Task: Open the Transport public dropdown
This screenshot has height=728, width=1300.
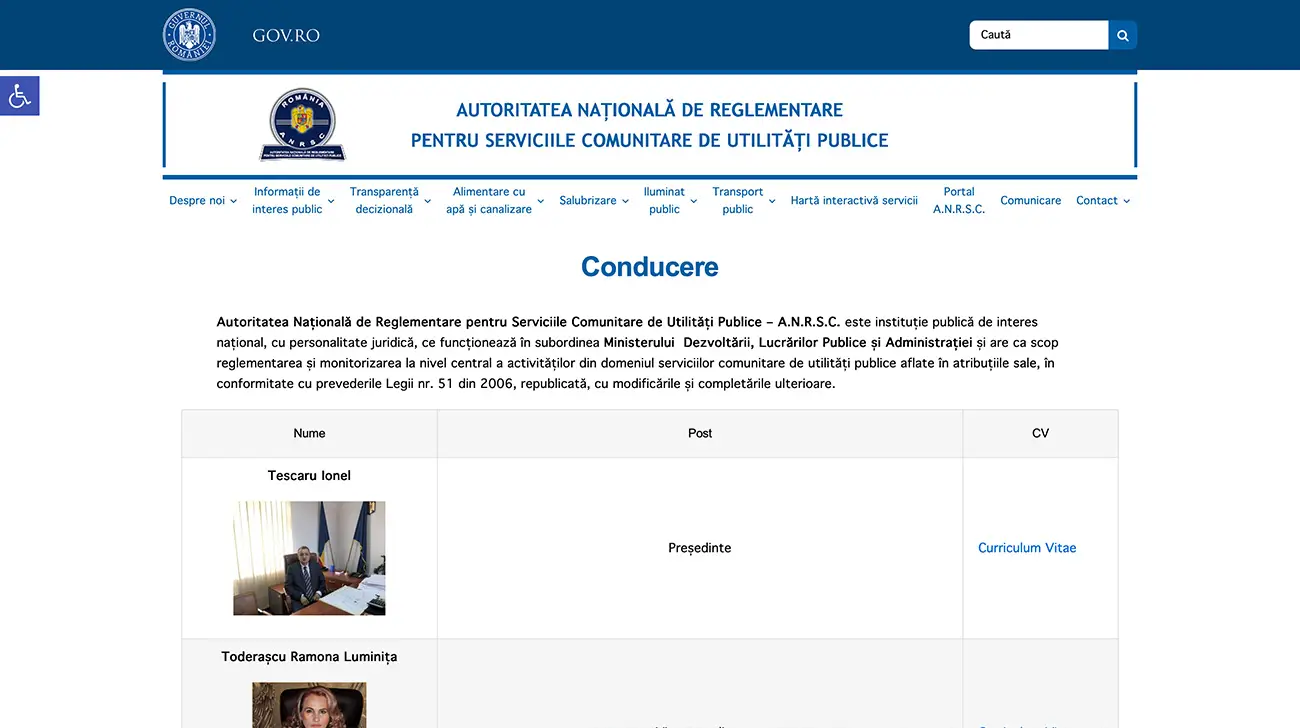Action: pyautogui.click(x=743, y=201)
